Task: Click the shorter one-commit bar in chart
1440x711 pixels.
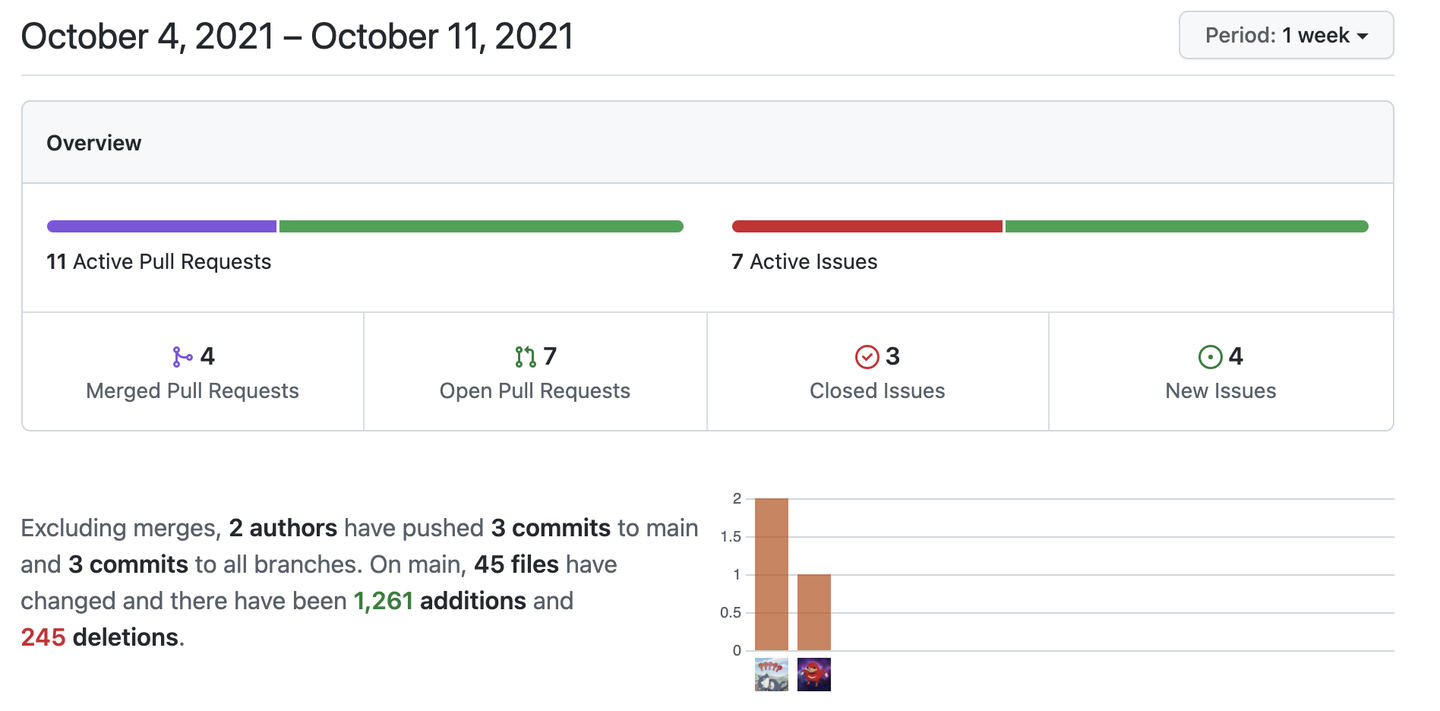Action: click(x=814, y=612)
